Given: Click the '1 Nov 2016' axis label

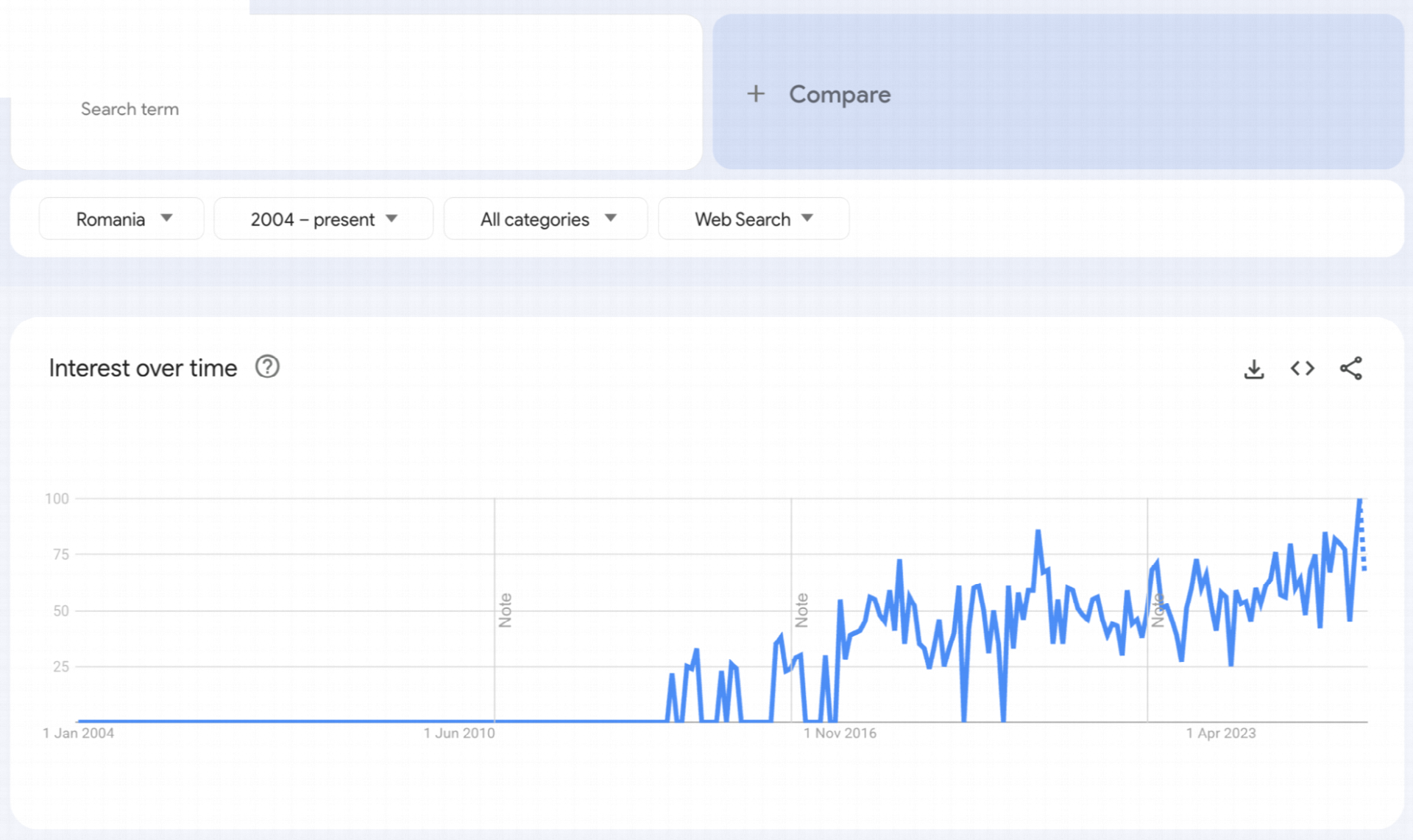Looking at the screenshot, I should 840,733.
